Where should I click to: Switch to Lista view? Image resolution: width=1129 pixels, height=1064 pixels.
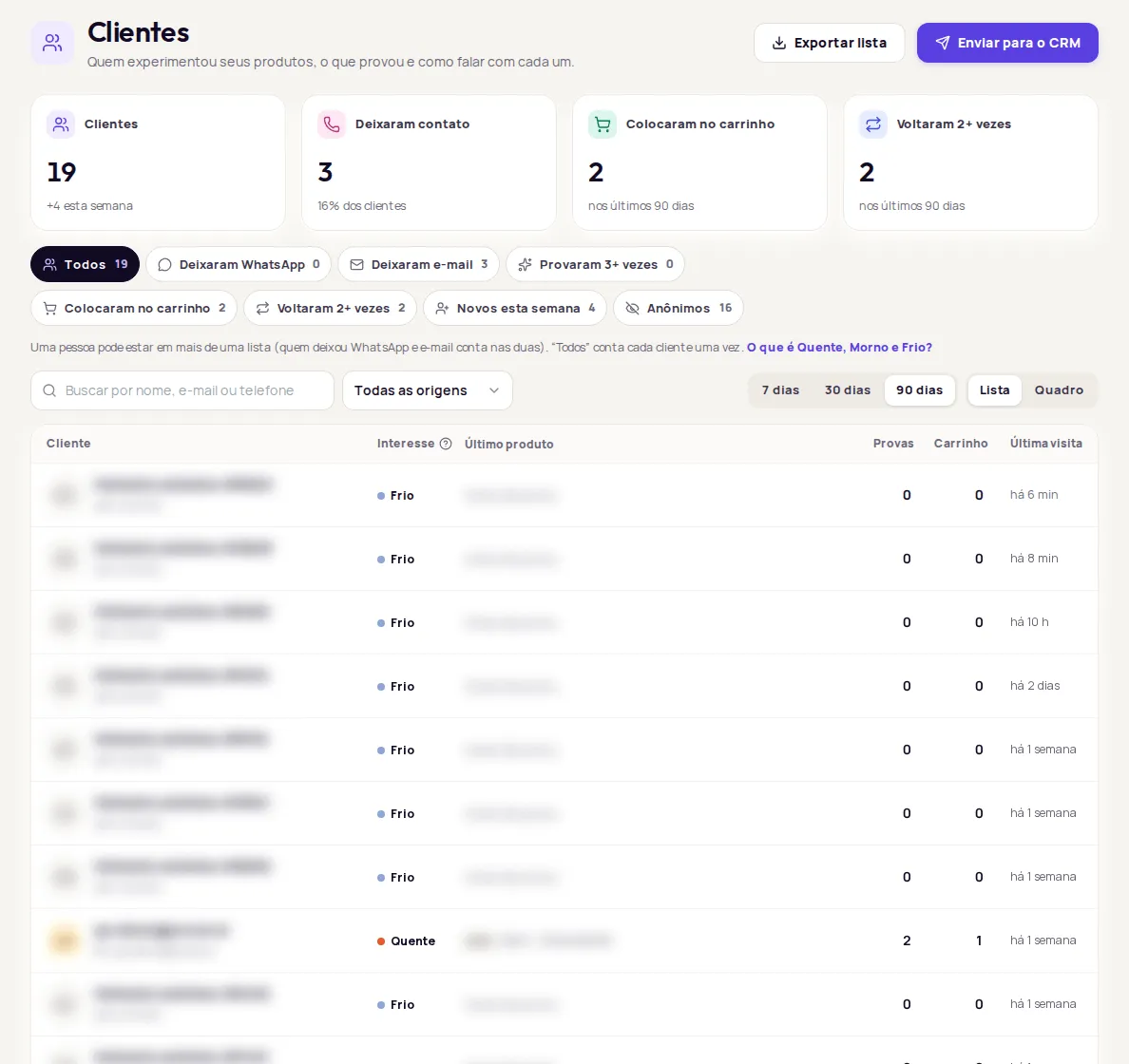[x=994, y=390]
